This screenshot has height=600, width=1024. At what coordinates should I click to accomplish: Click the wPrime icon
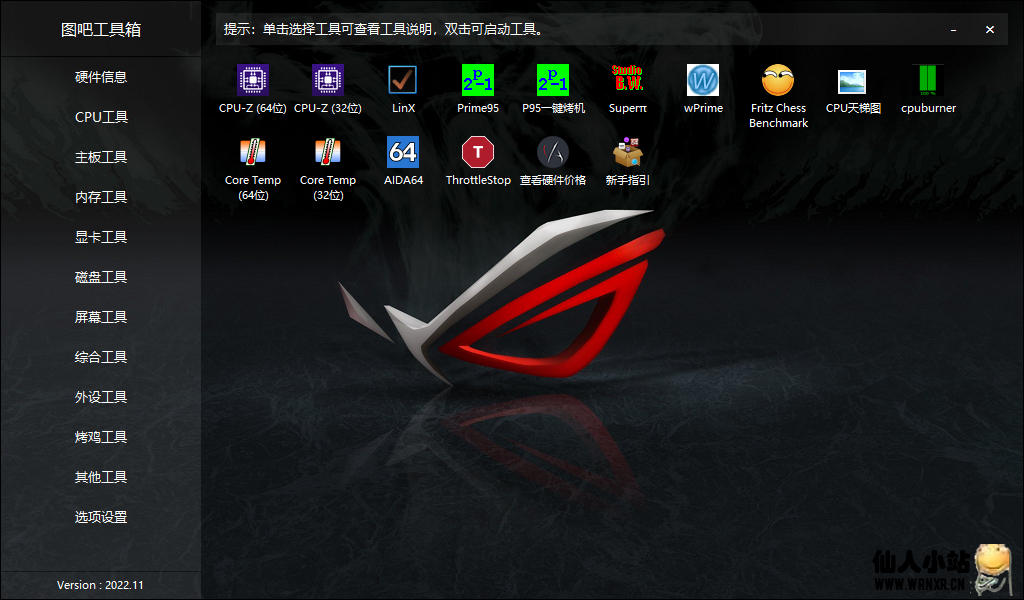[x=703, y=80]
